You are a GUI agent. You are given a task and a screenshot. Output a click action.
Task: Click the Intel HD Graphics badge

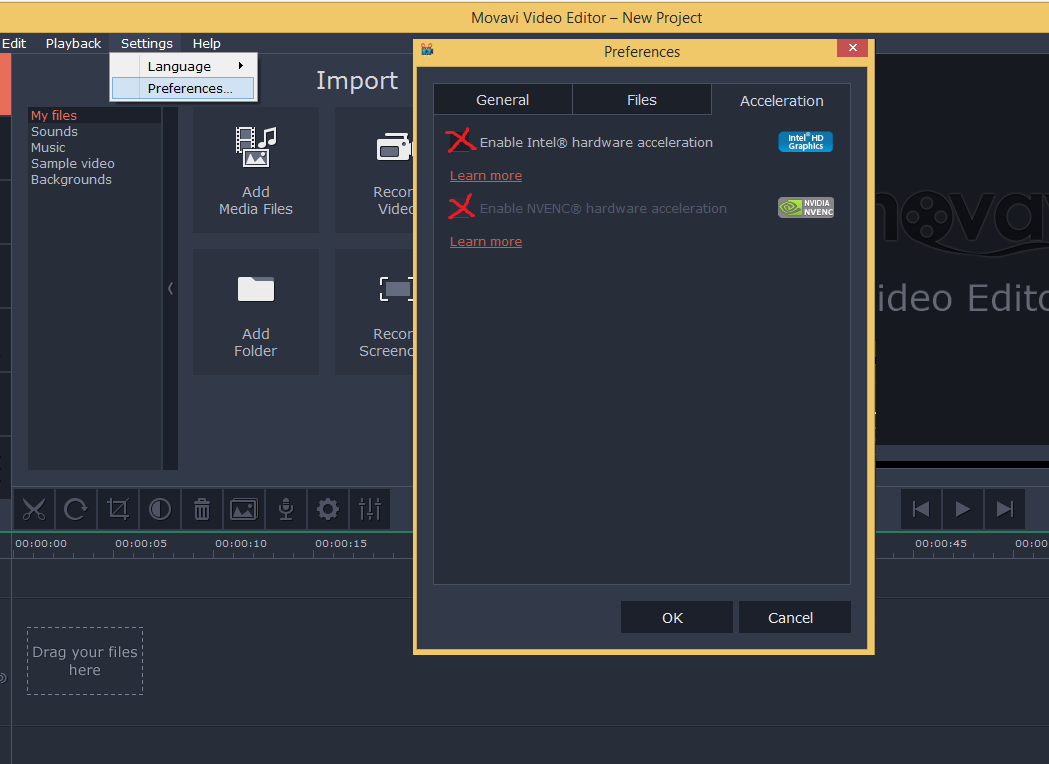[x=805, y=142]
